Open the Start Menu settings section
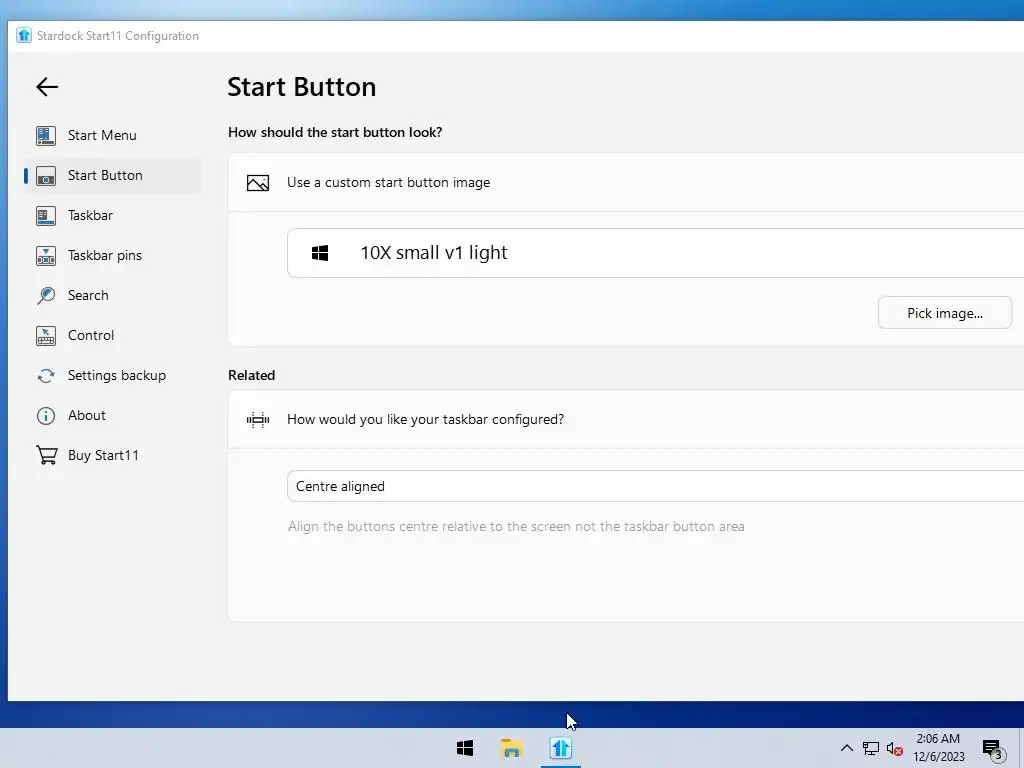 (x=112, y=135)
